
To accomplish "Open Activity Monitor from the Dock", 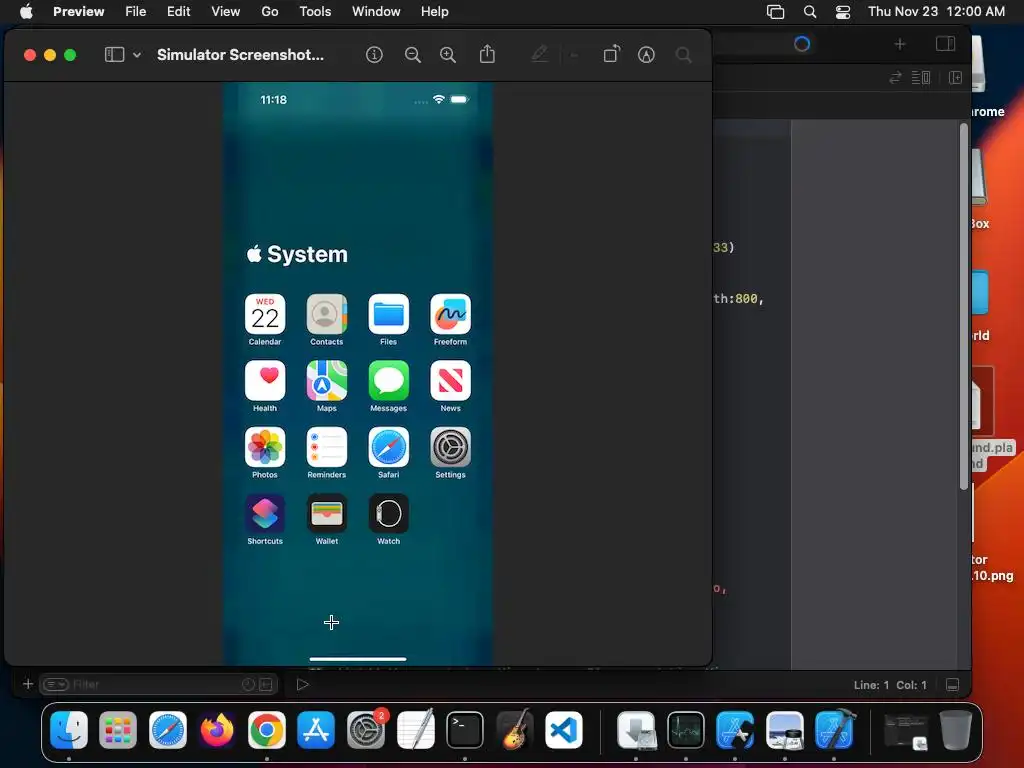I will [686, 730].
